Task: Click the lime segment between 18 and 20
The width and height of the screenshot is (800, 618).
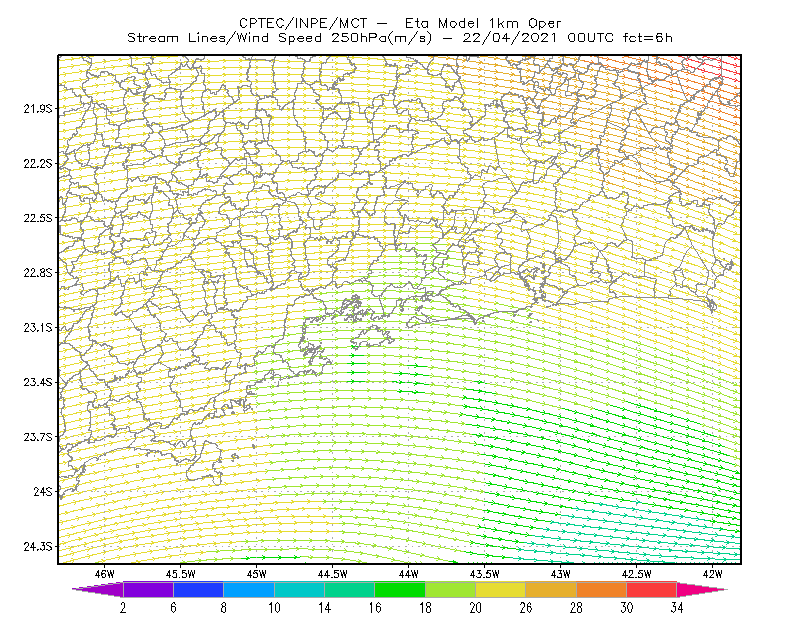Action: click(451, 589)
